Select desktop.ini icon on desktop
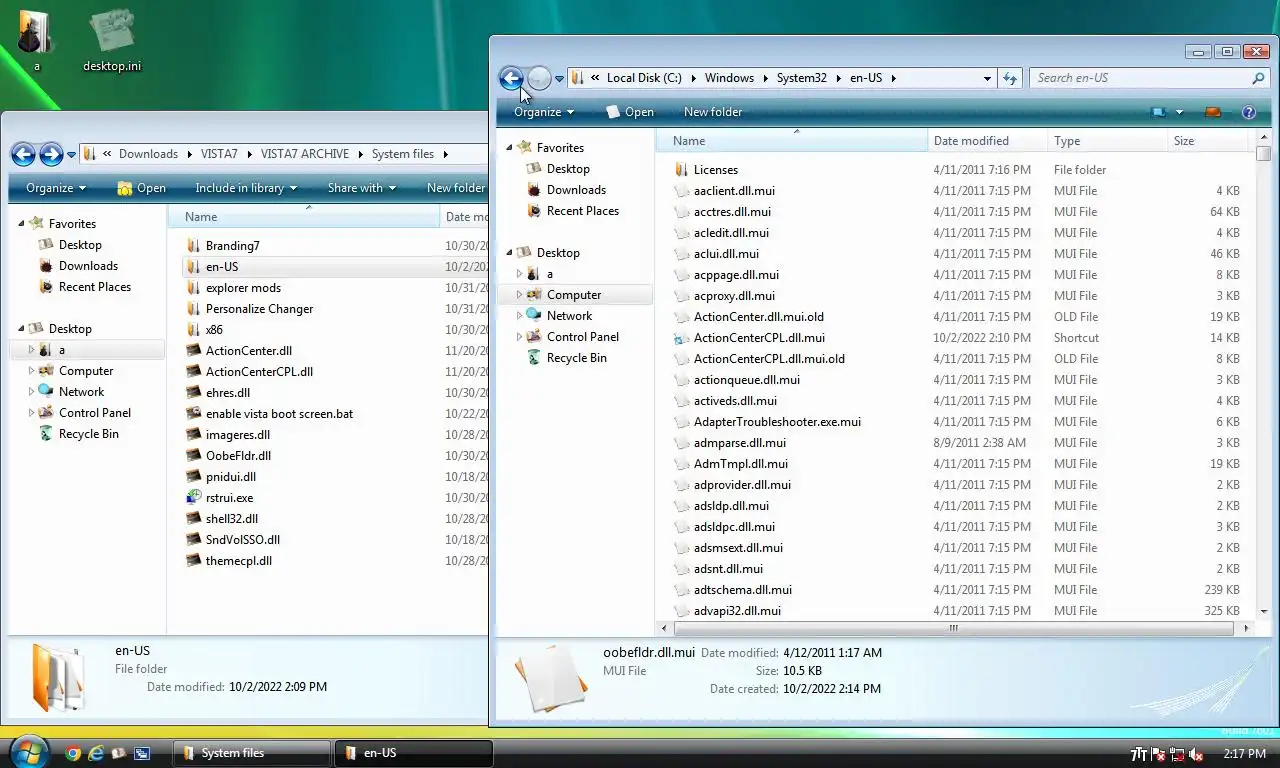The height and width of the screenshot is (768, 1280). tap(112, 41)
